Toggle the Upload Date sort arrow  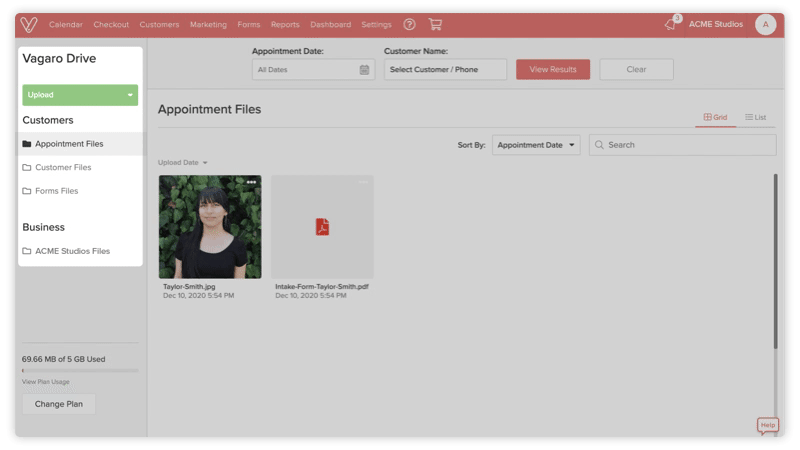pos(205,162)
